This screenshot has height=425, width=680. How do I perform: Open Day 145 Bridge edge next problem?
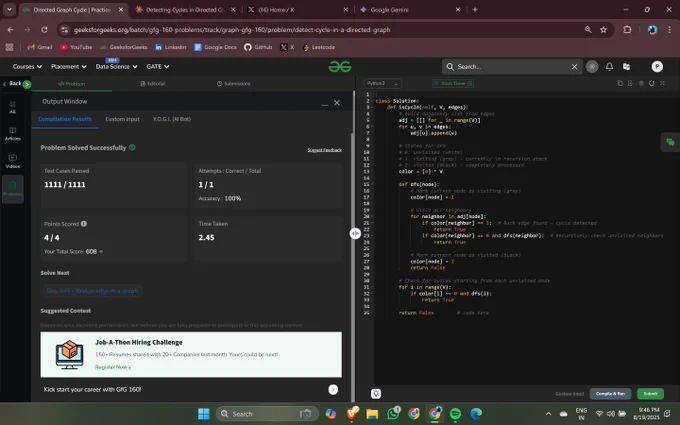[92, 291]
